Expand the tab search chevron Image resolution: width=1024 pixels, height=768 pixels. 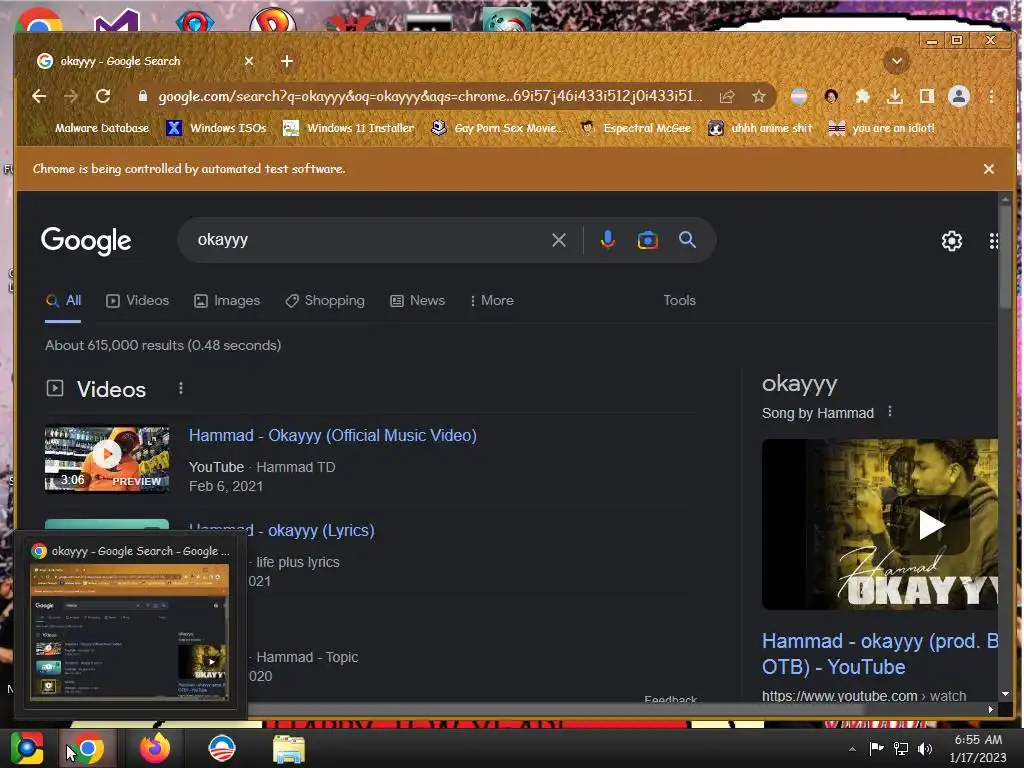(x=897, y=61)
